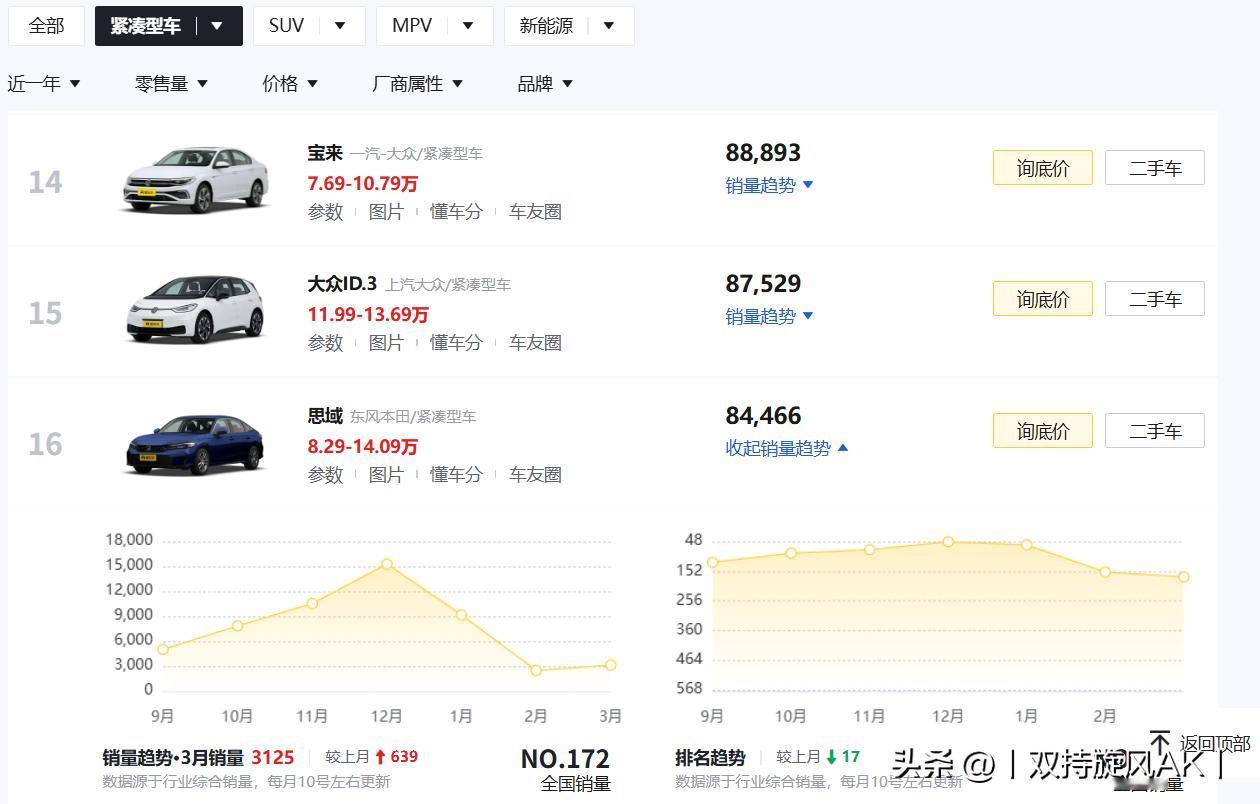Screen dimensions: 1260x804
Task: Select September point on sales trend chart
Action: [163, 649]
